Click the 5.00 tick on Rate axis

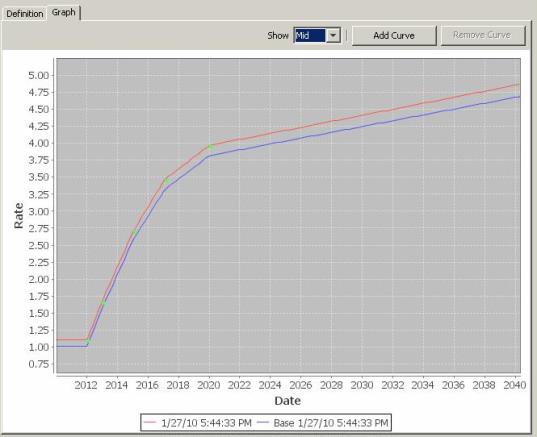click(x=39, y=75)
